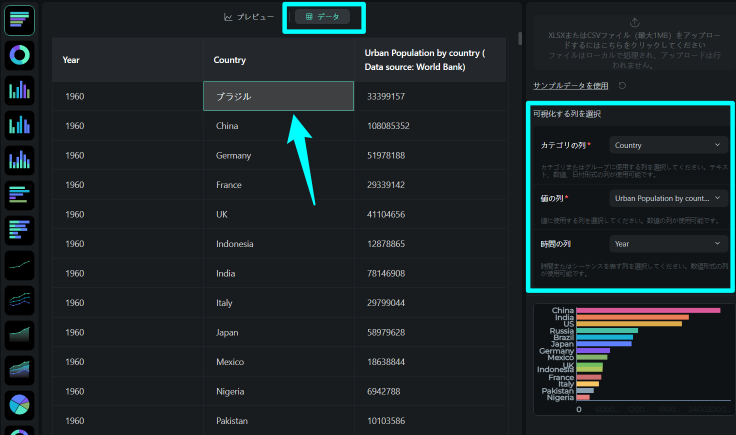Click the ブラジル cell in Country column

tap(278, 96)
